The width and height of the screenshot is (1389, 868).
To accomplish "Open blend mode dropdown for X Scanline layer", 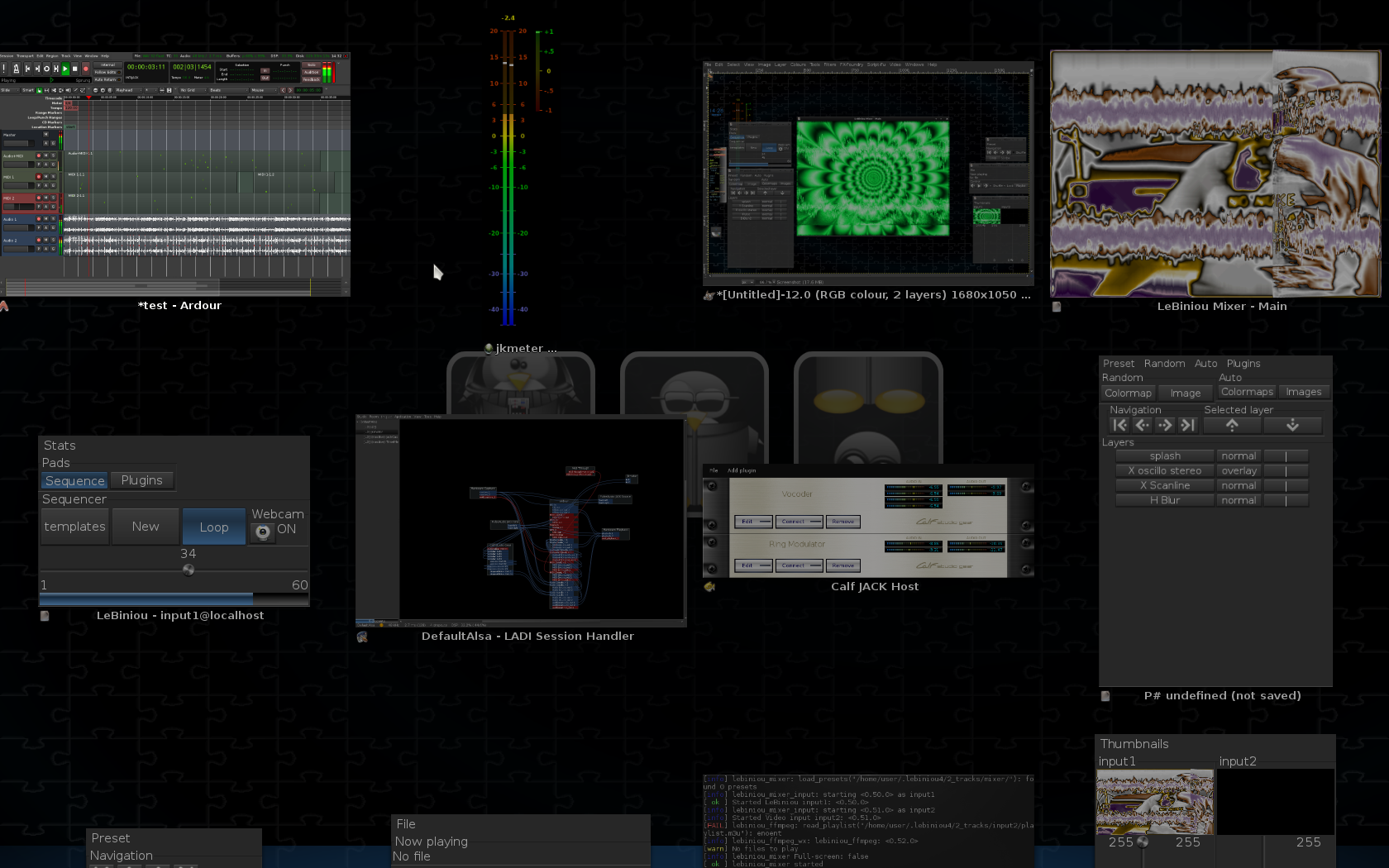I will click(1239, 486).
